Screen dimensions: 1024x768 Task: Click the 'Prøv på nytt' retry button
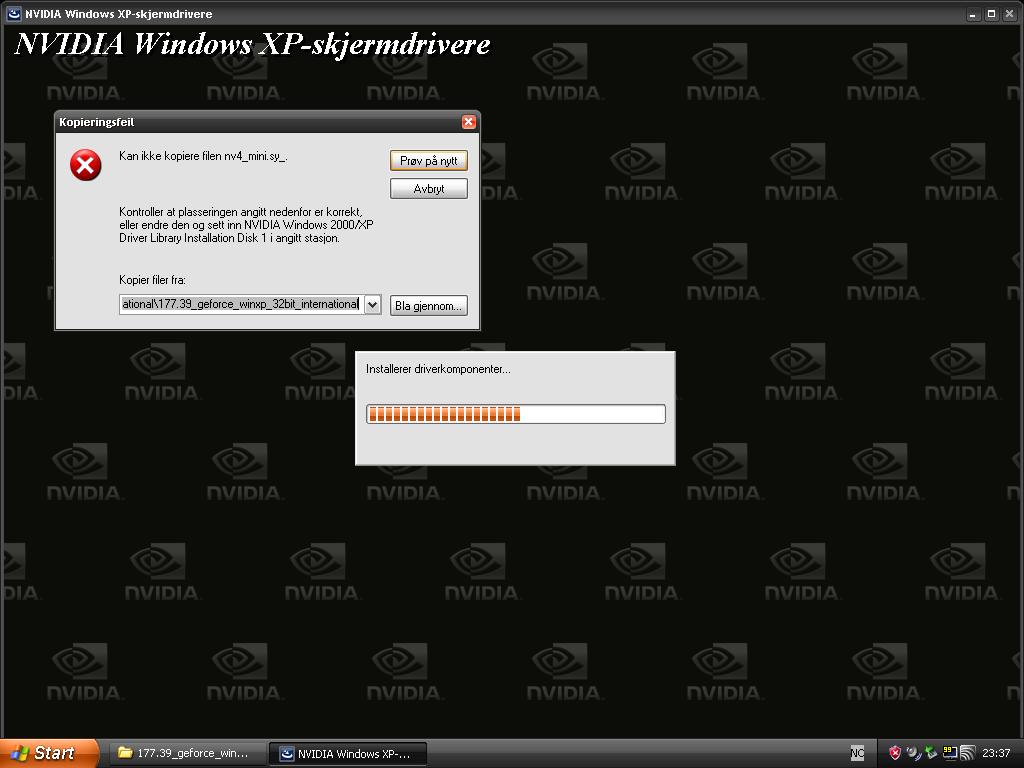(x=428, y=161)
